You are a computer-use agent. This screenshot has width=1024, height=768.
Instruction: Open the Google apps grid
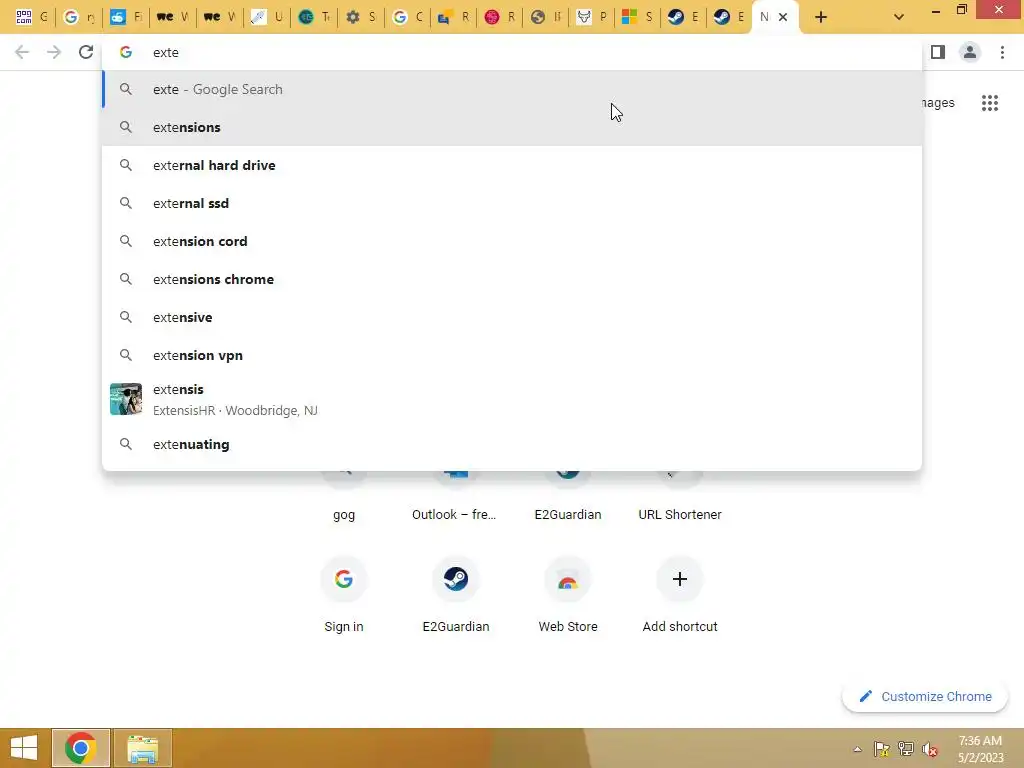(989, 103)
